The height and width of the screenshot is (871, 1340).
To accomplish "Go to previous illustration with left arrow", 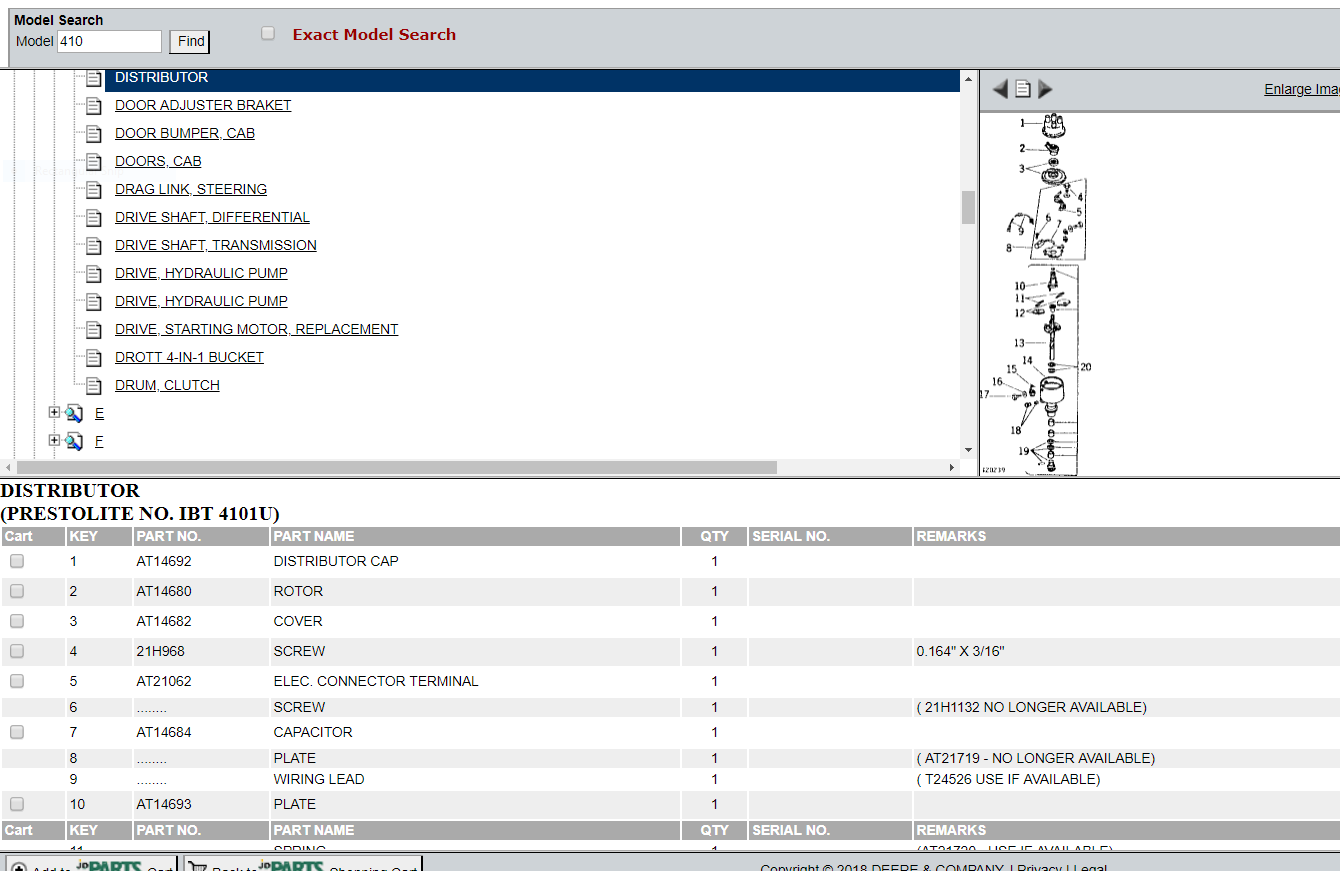I will click(x=1000, y=89).
